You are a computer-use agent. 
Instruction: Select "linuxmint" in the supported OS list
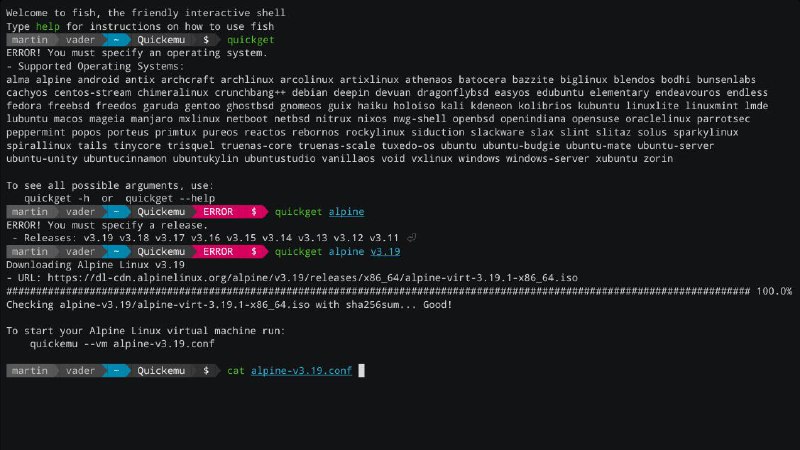[x=711, y=106]
